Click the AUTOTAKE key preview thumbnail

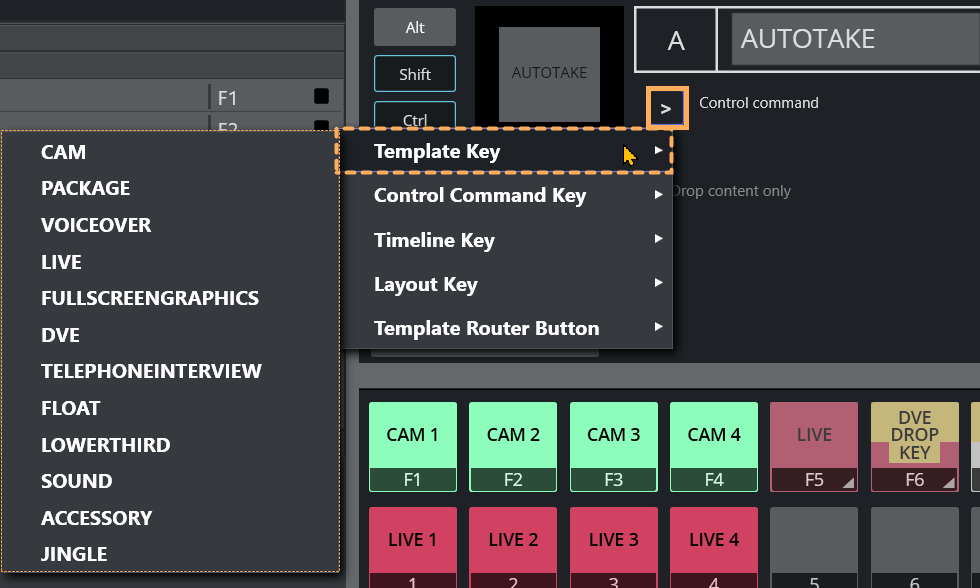click(x=549, y=73)
